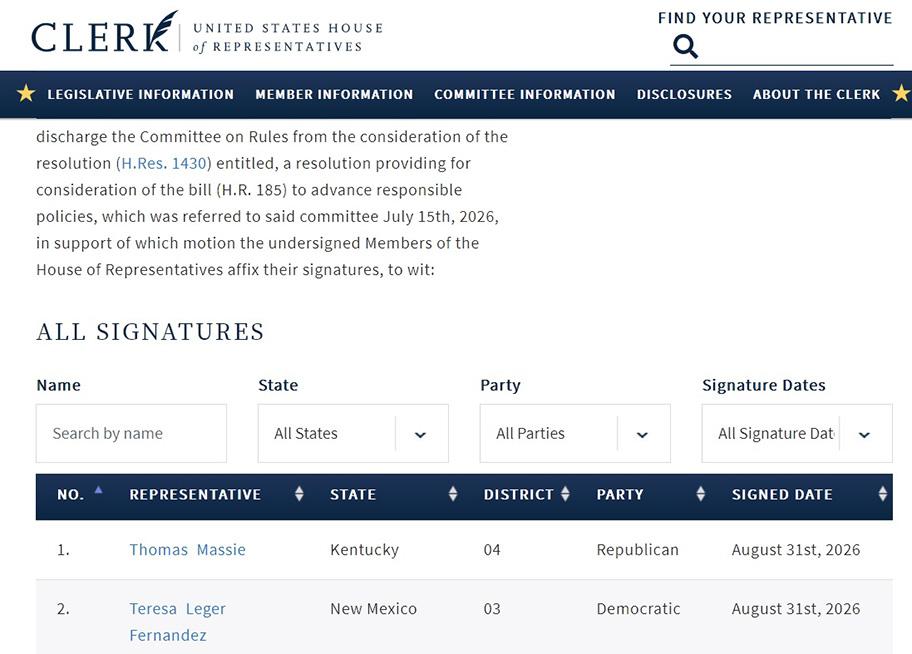The width and height of the screenshot is (912, 654).
Task: Sort by Signed Date column arrows
Action: pyautogui.click(x=882, y=494)
